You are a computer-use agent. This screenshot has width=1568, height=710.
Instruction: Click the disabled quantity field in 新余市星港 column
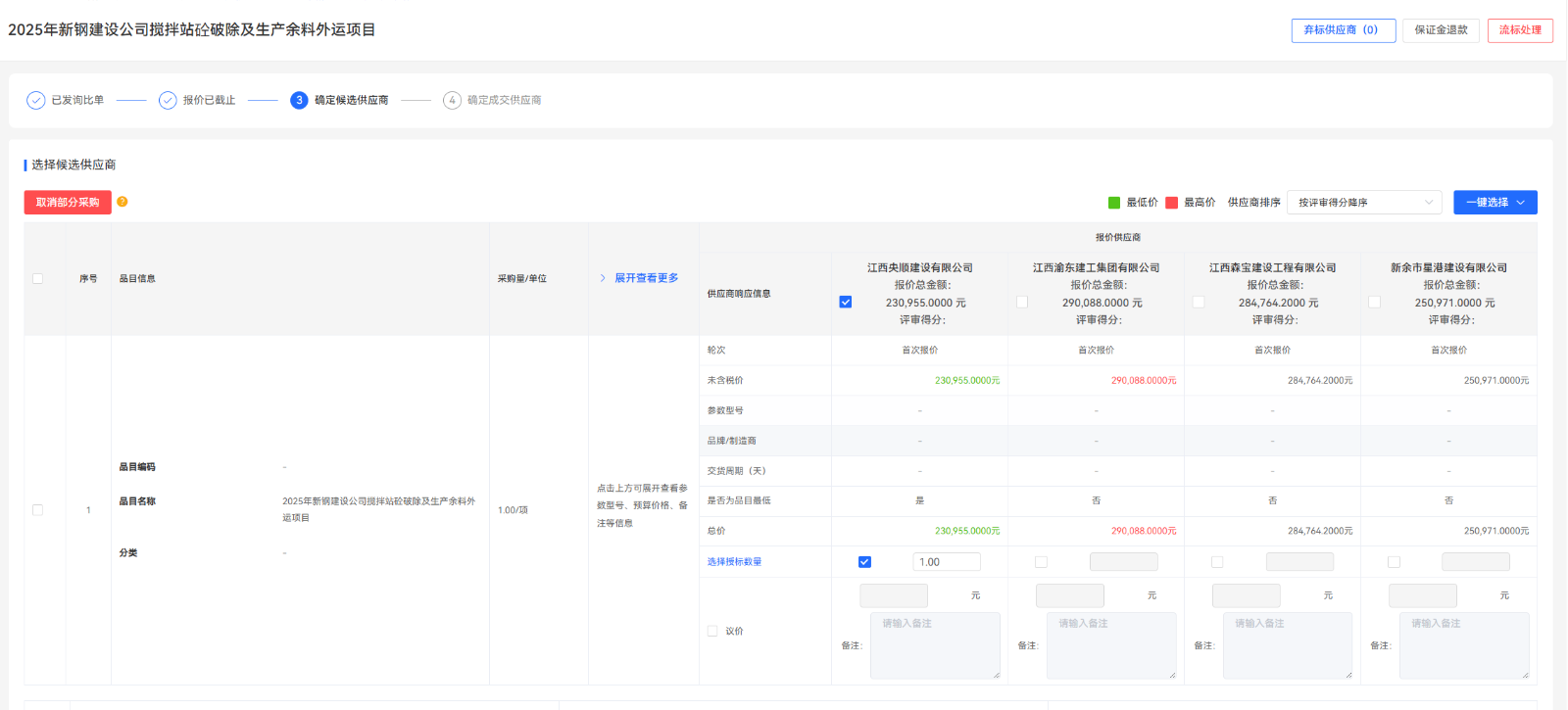point(1476,562)
